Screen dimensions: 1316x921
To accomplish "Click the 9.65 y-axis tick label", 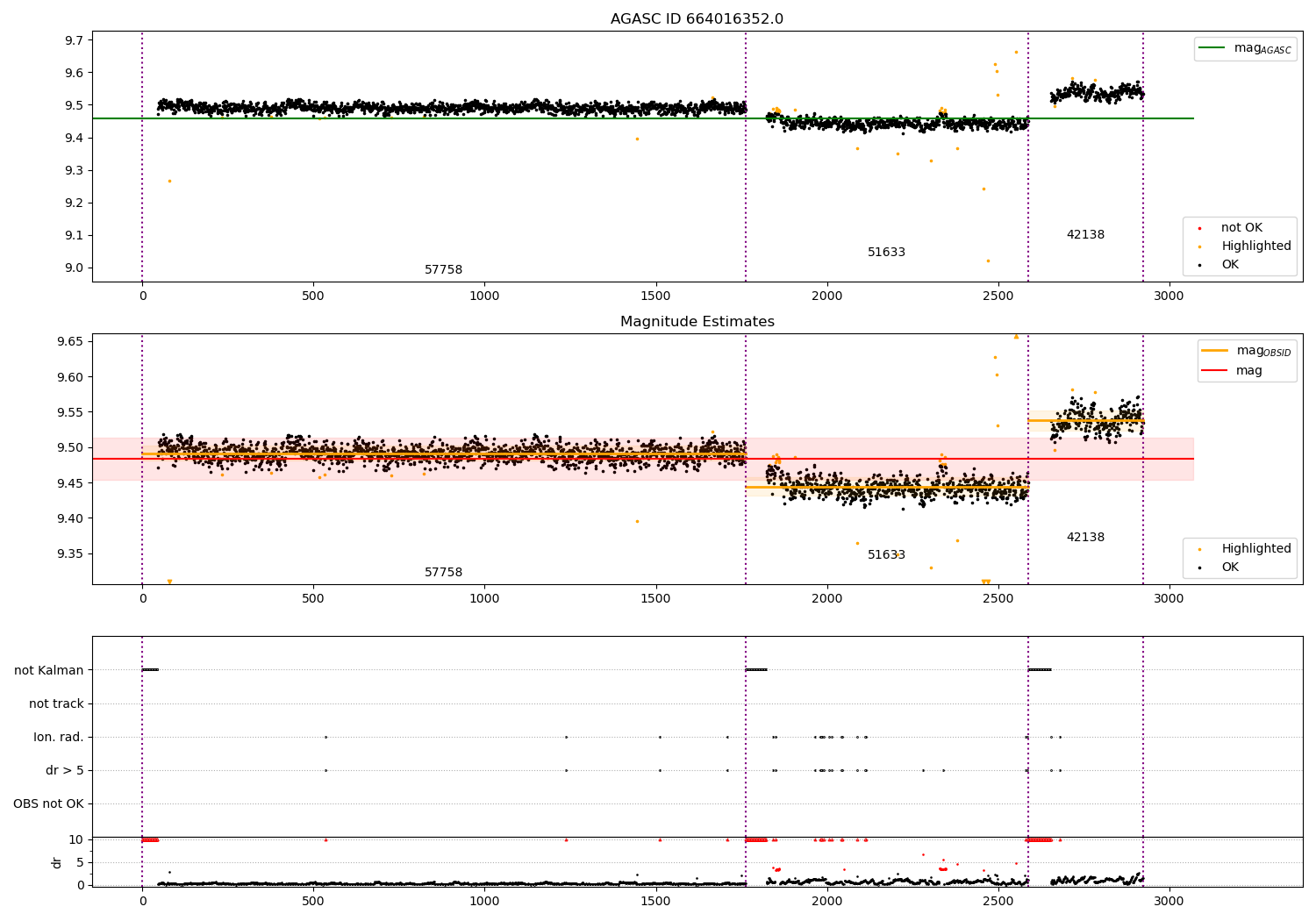I will (71, 342).
